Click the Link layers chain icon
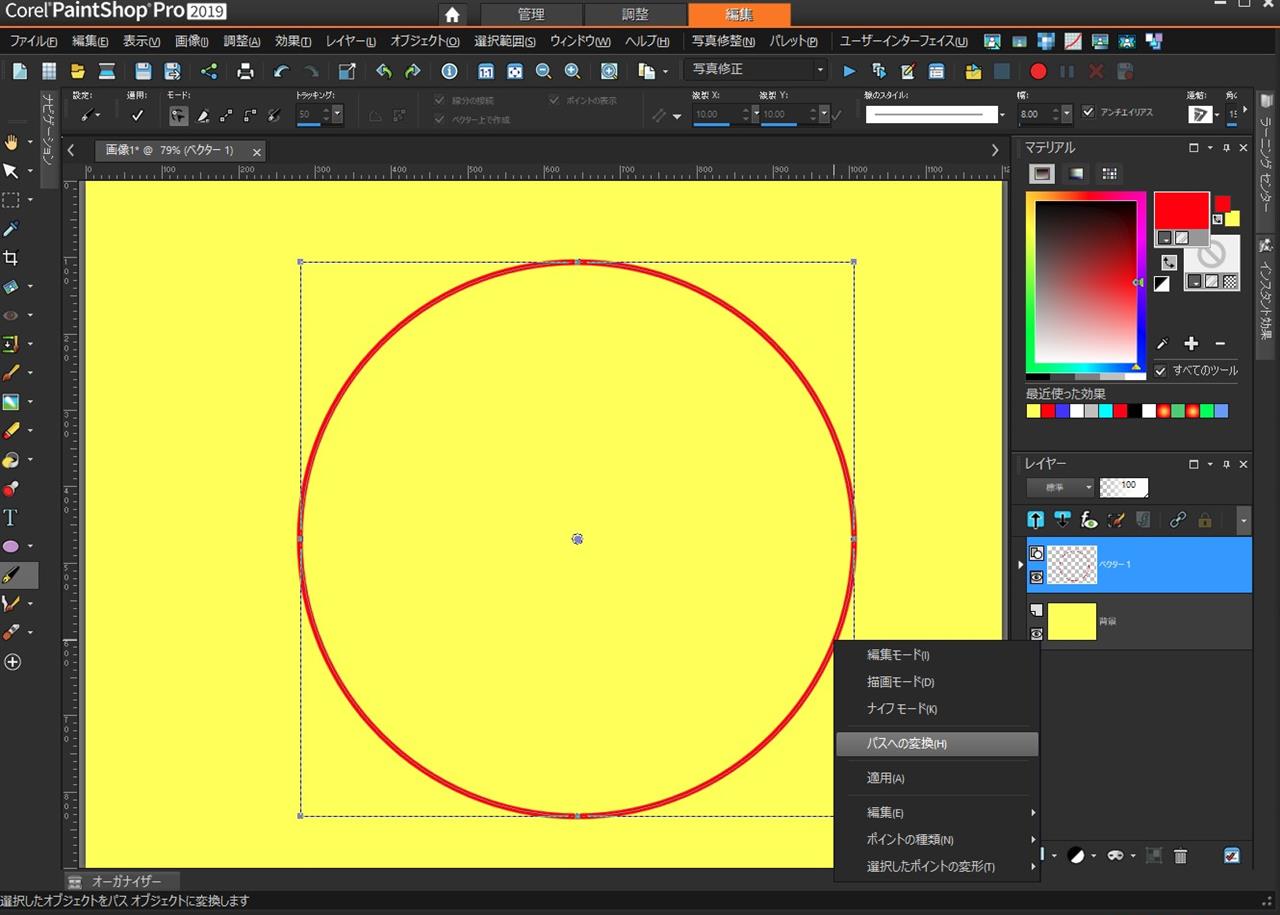The image size is (1280, 915). point(1178,520)
